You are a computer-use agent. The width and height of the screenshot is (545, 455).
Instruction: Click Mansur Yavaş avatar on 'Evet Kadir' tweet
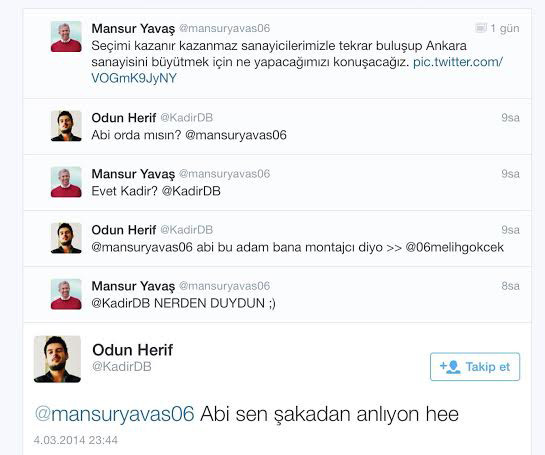point(66,182)
